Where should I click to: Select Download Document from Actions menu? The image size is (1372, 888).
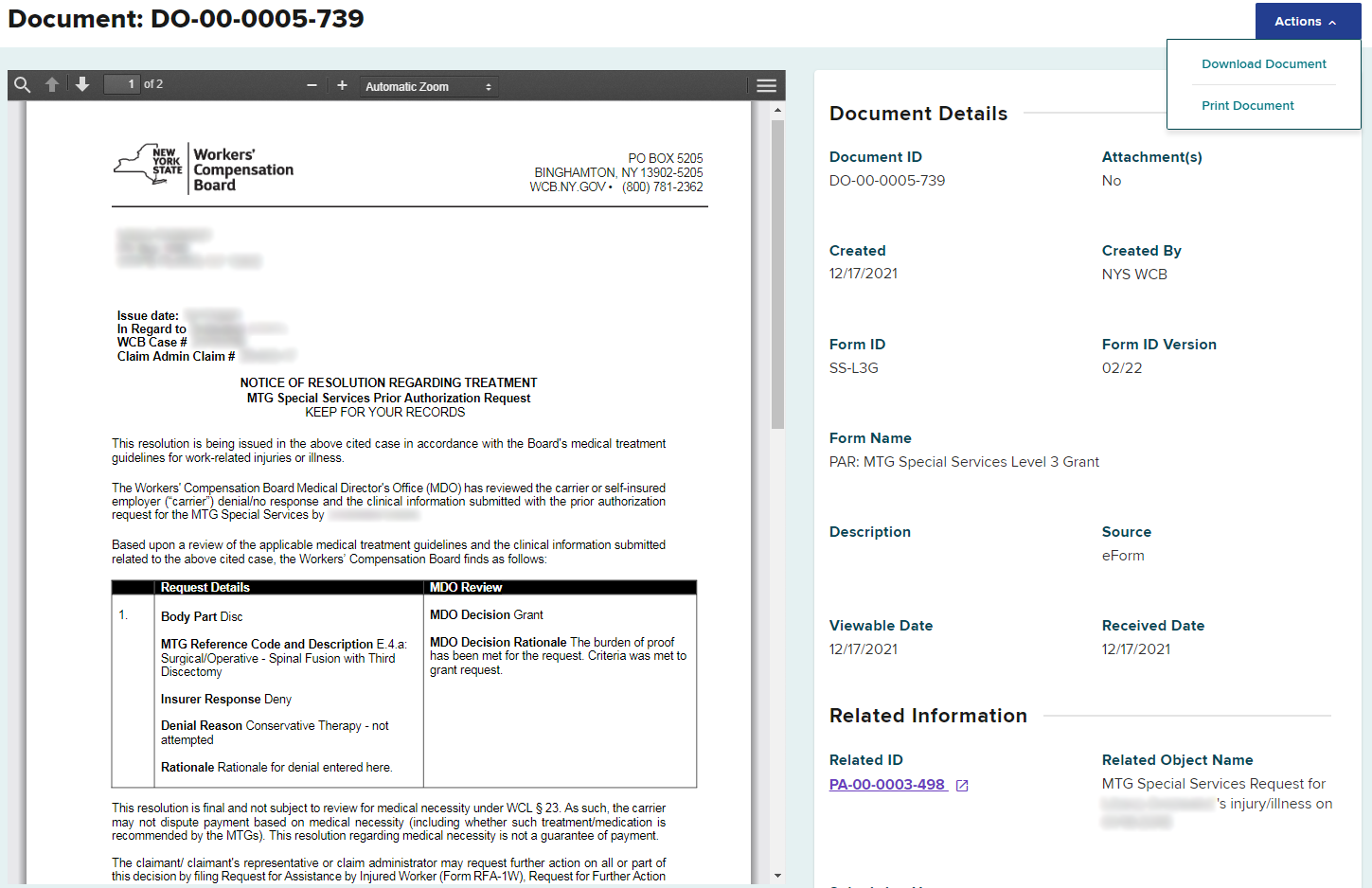point(1263,64)
